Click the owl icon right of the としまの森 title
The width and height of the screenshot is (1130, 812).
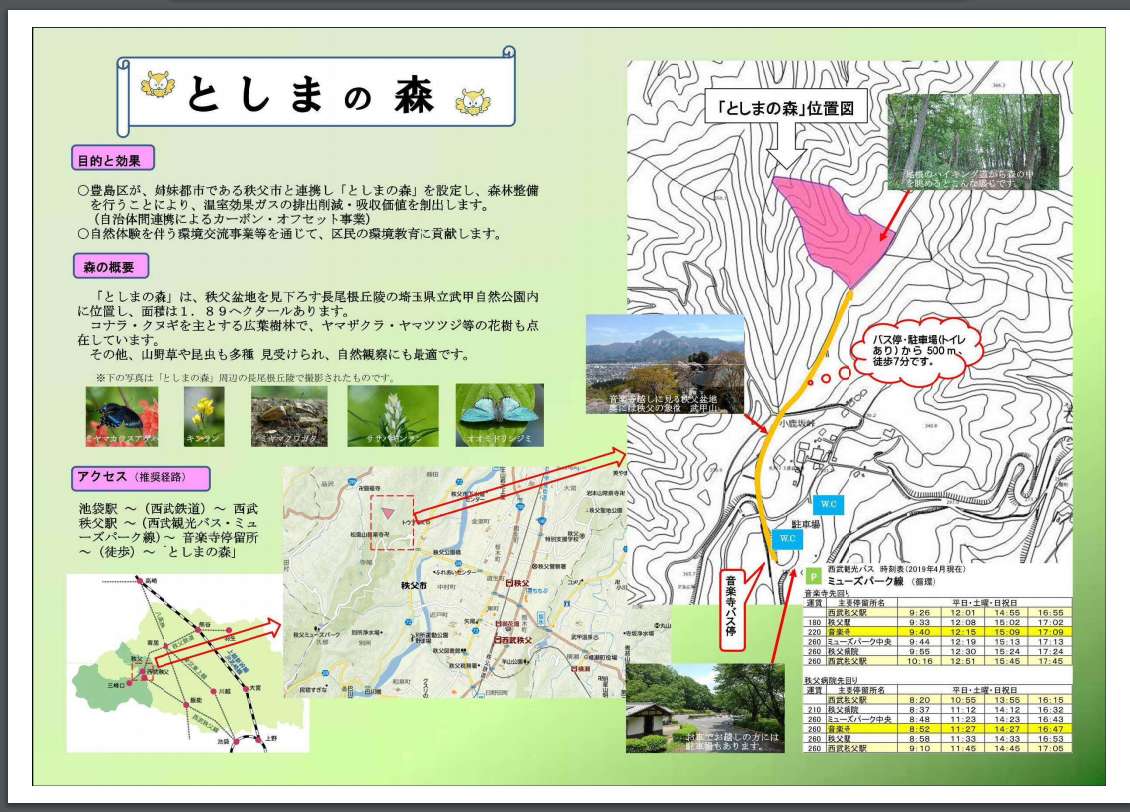tap(473, 102)
